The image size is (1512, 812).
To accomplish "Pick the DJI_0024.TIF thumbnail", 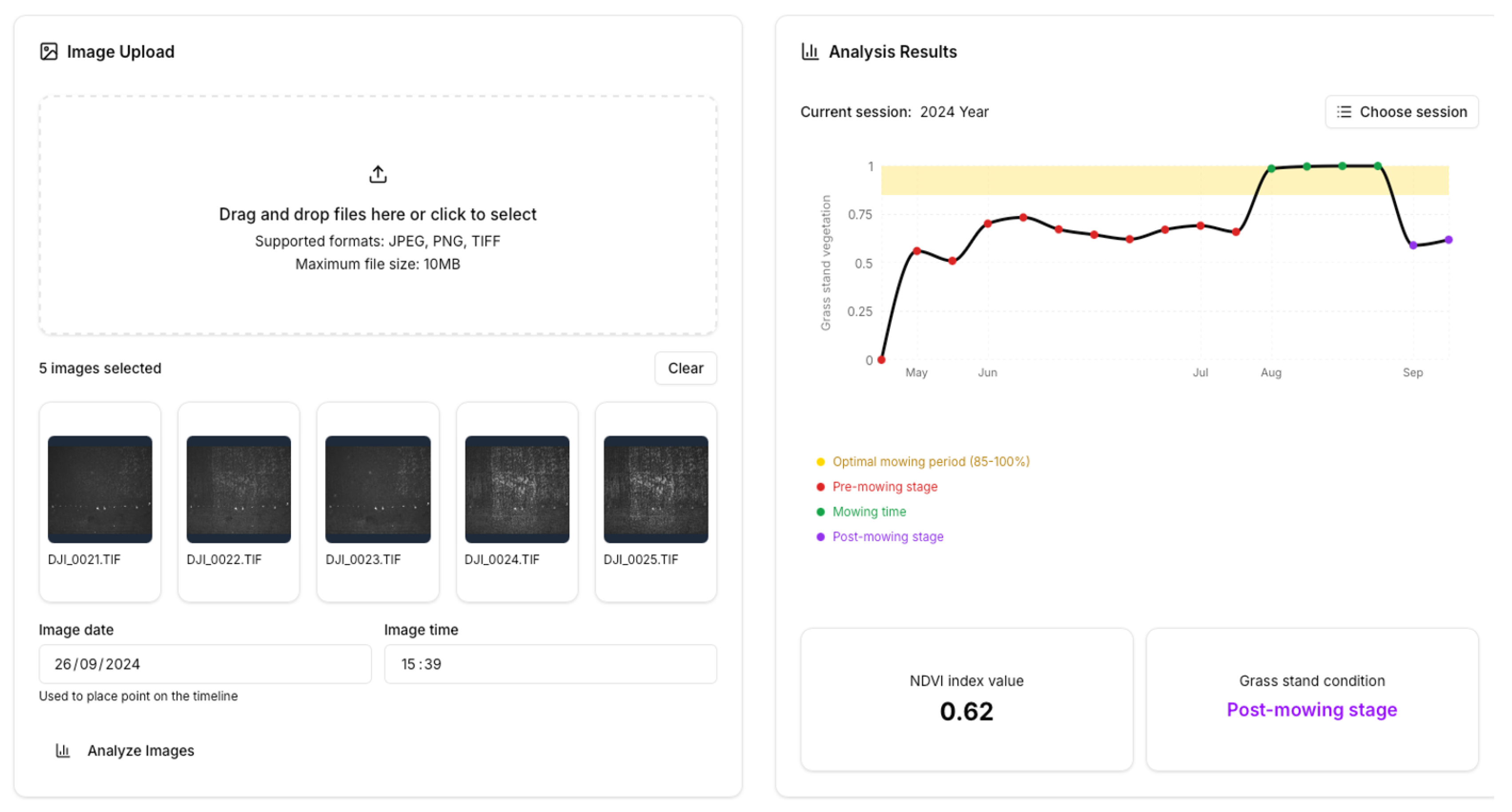I will click(517, 489).
